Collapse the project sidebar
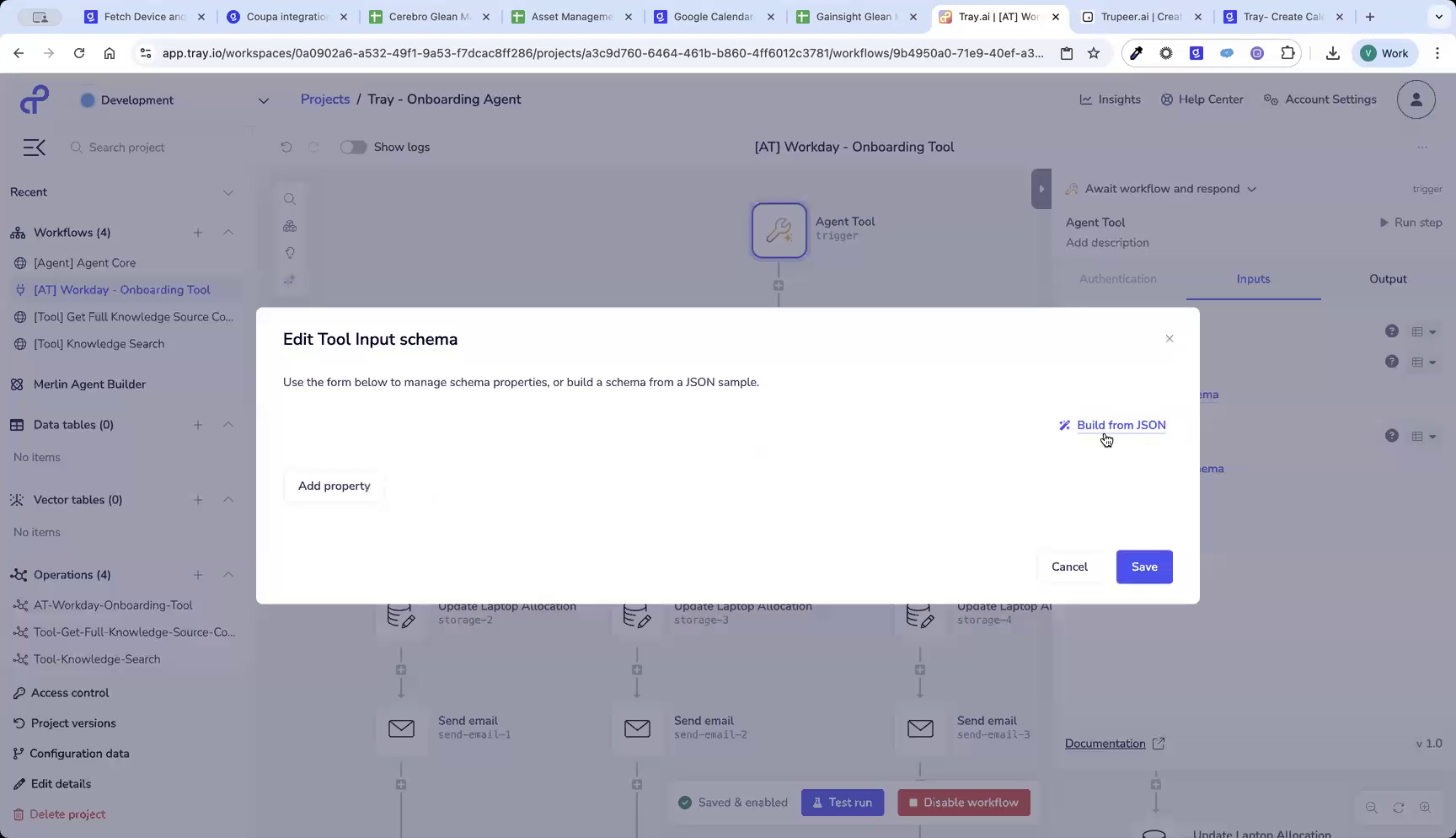Image resolution: width=1456 pixels, height=838 pixels. [x=34, y=147]
